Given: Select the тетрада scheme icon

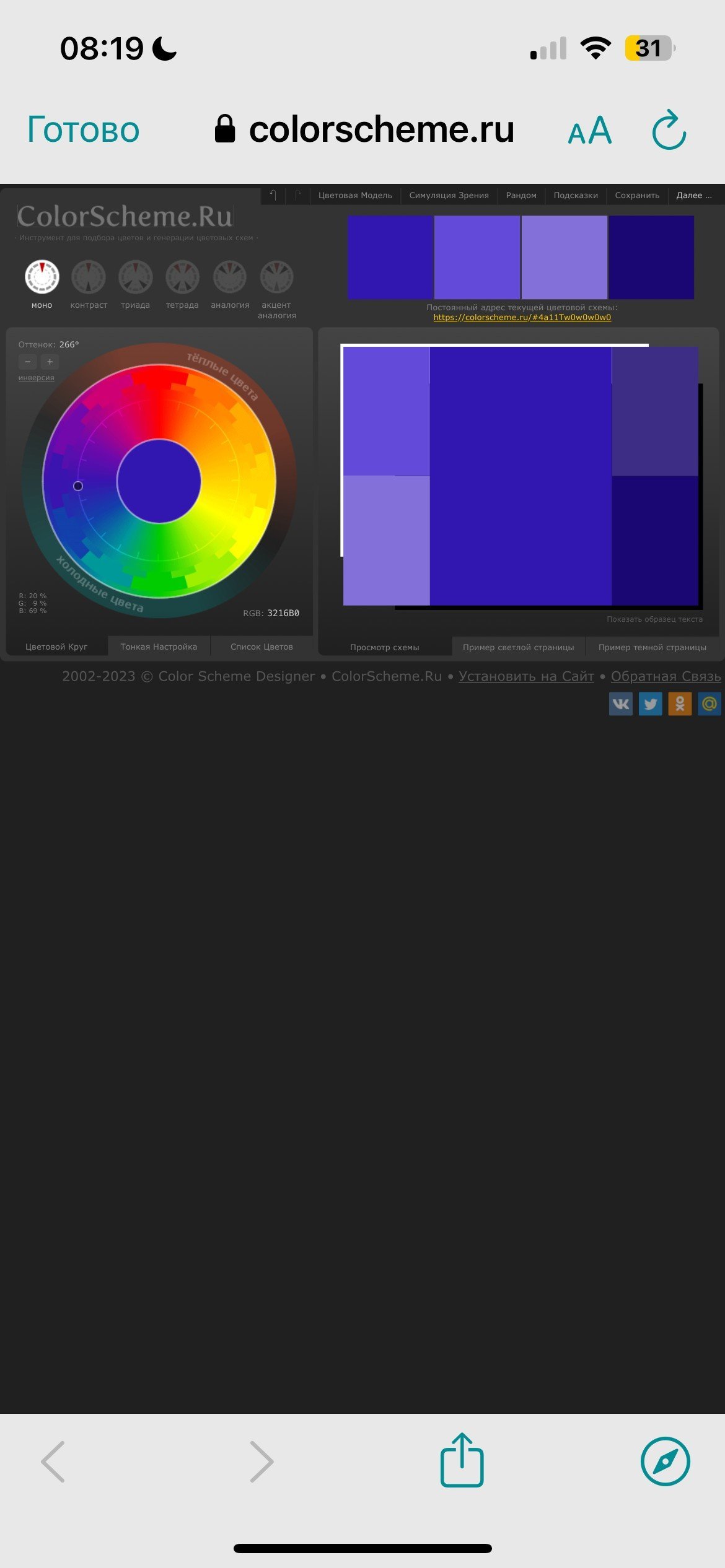Looking at the screenshot, I should (x=182, y=276).
